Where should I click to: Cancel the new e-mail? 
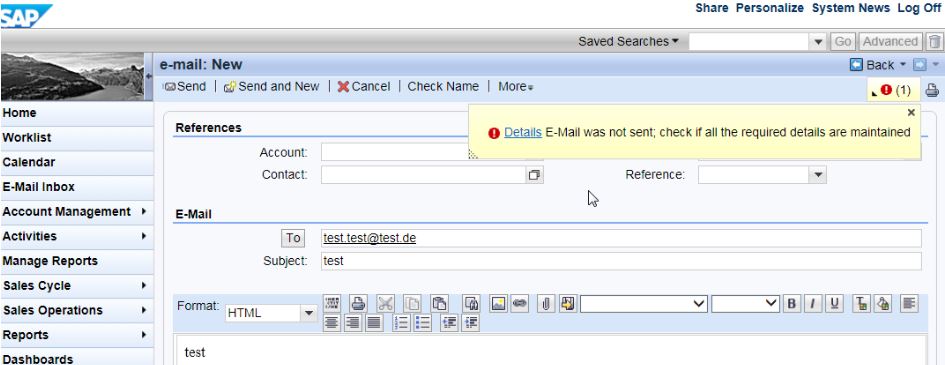coord(364,87)
